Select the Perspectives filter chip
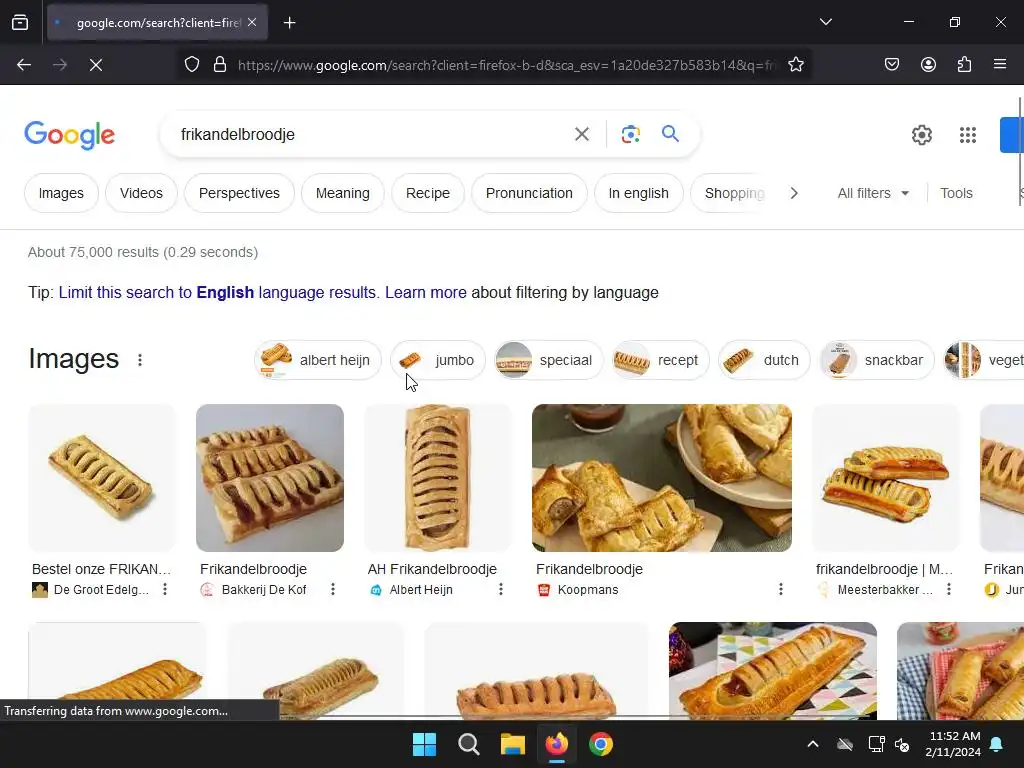1024x768 pixels. click(x=239, y=193)
